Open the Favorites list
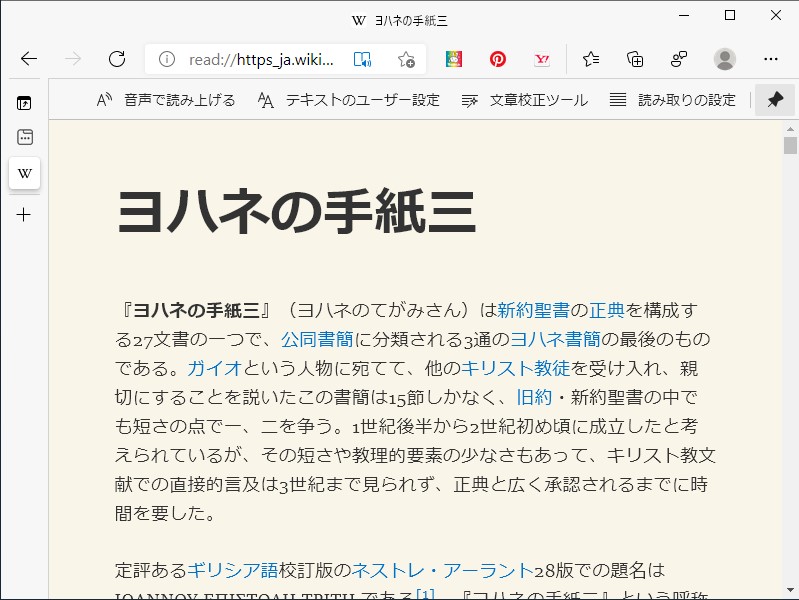799x600 pixels. pos(591,59)
